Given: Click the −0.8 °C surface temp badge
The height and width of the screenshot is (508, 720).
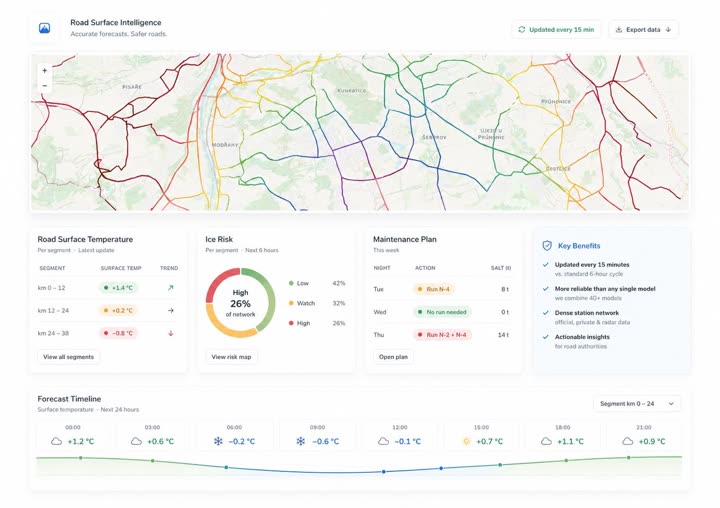Looking at the screenshot, I should [118, 333].
